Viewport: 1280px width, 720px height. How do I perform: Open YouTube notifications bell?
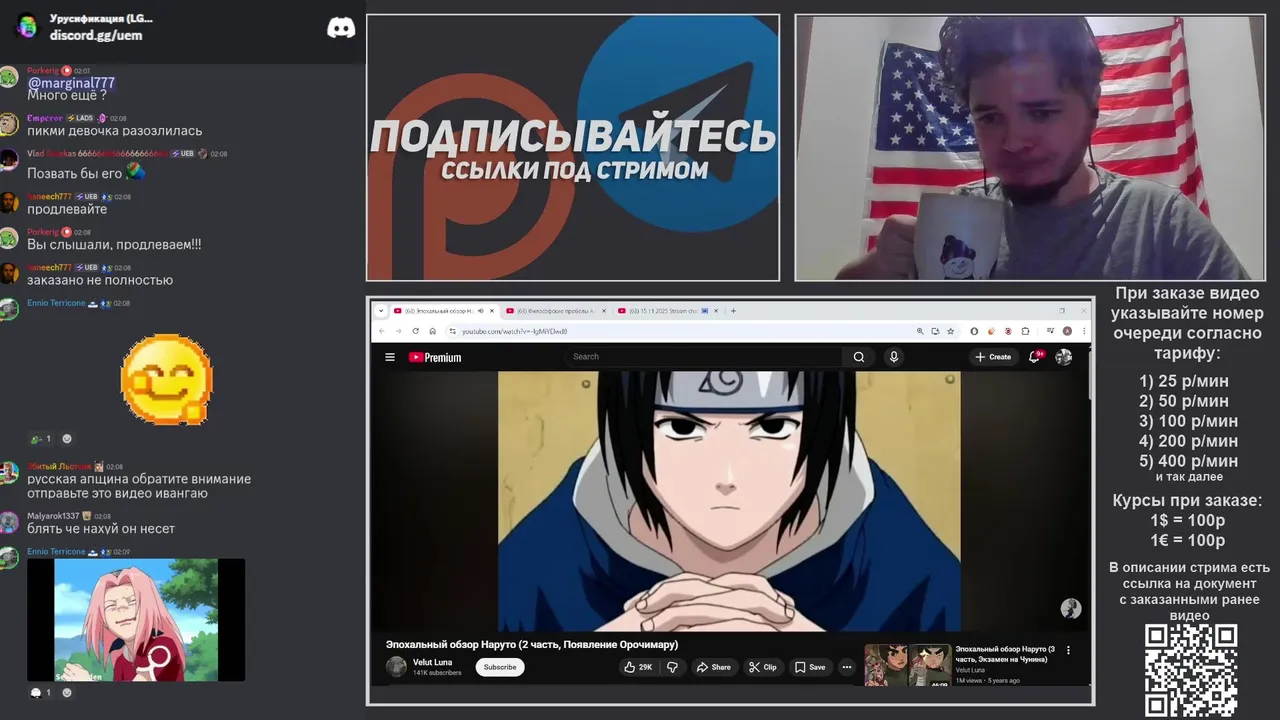(1035, 357)
